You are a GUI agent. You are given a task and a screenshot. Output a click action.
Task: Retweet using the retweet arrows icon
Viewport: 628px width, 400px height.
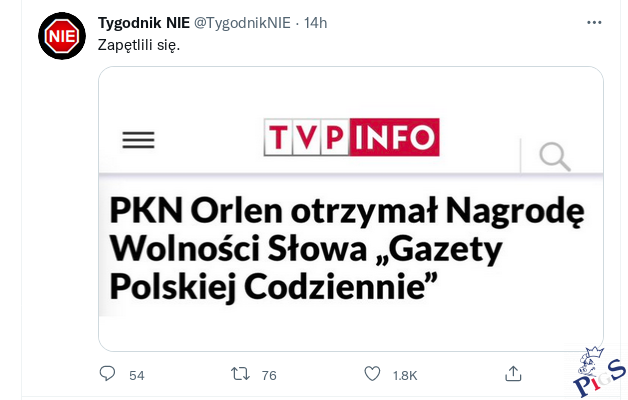pos(240,374)
